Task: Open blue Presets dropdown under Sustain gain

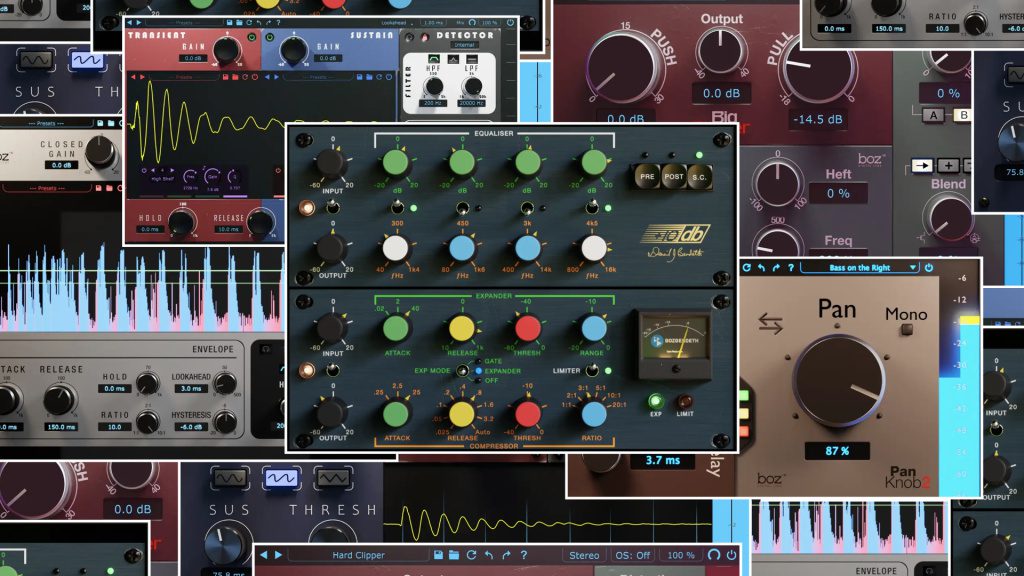Action: click(318, 77)
